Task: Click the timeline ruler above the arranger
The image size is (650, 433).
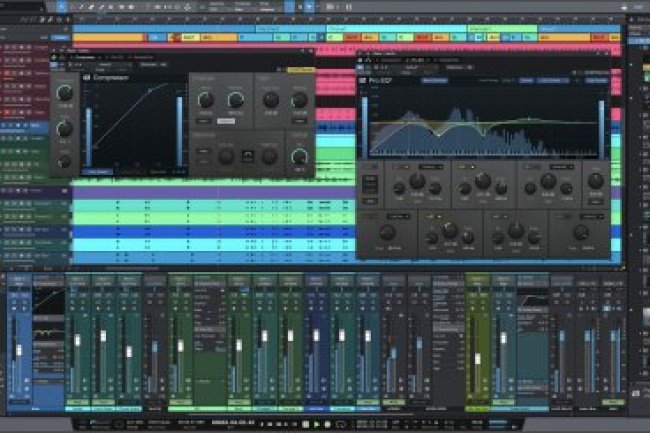Action: (x=347, y=19)
